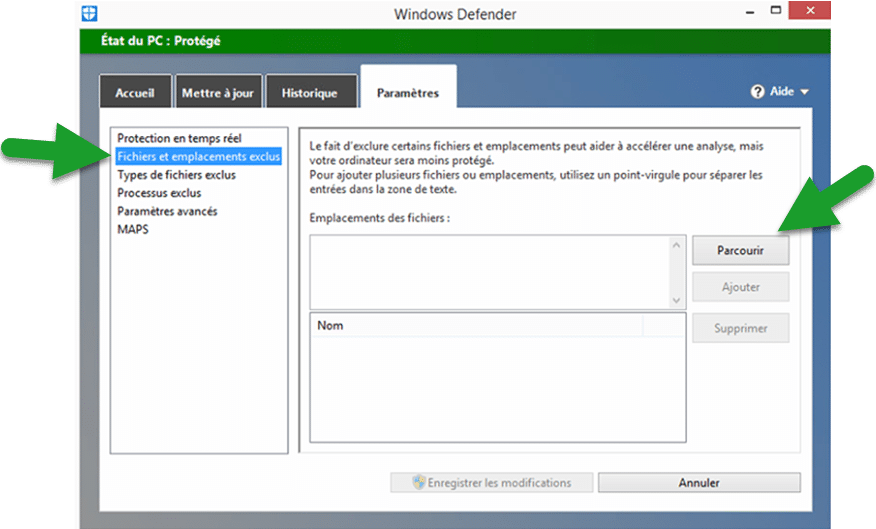Screen dimensions: 876x529
Task: Open the Mettre à jour tab
Action: 218,93
